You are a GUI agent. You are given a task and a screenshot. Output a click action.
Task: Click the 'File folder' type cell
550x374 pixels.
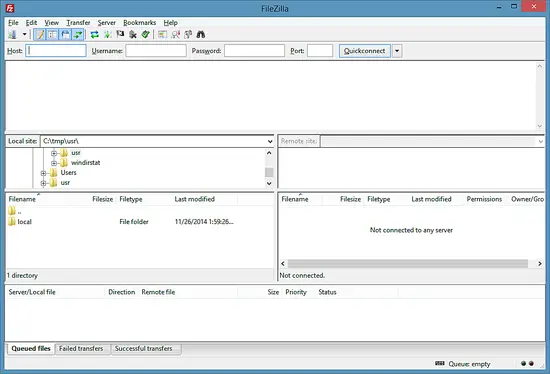tap(134, 222)
